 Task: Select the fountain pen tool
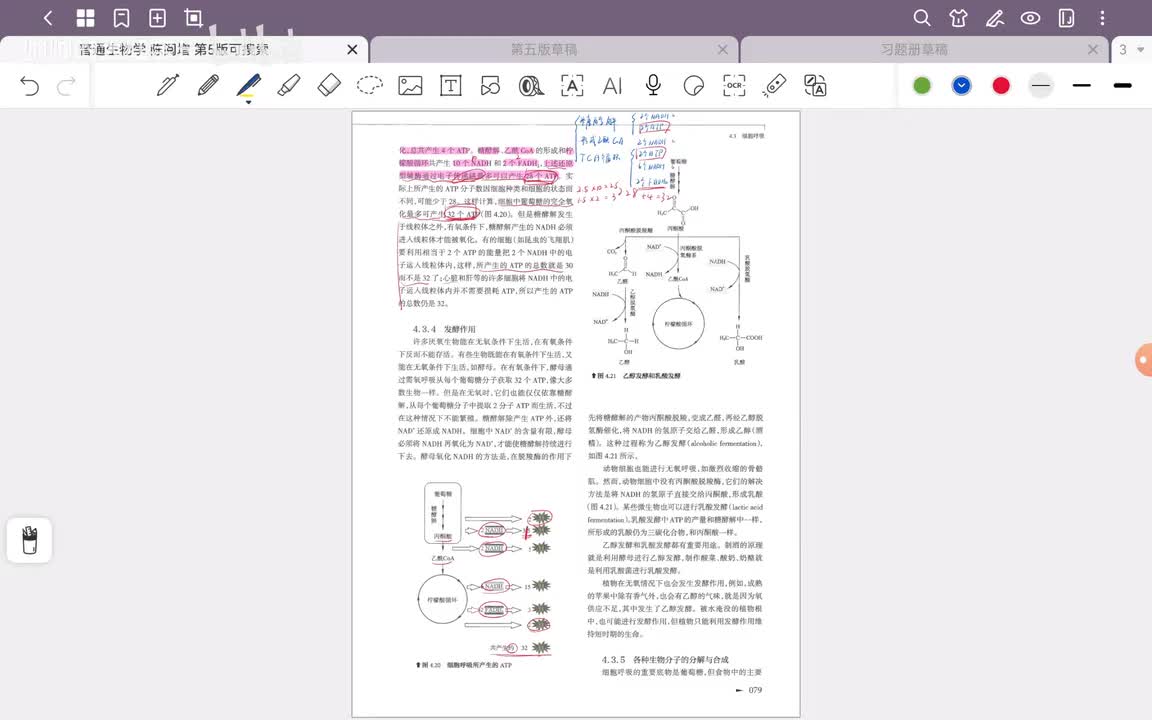coord(168,85)
